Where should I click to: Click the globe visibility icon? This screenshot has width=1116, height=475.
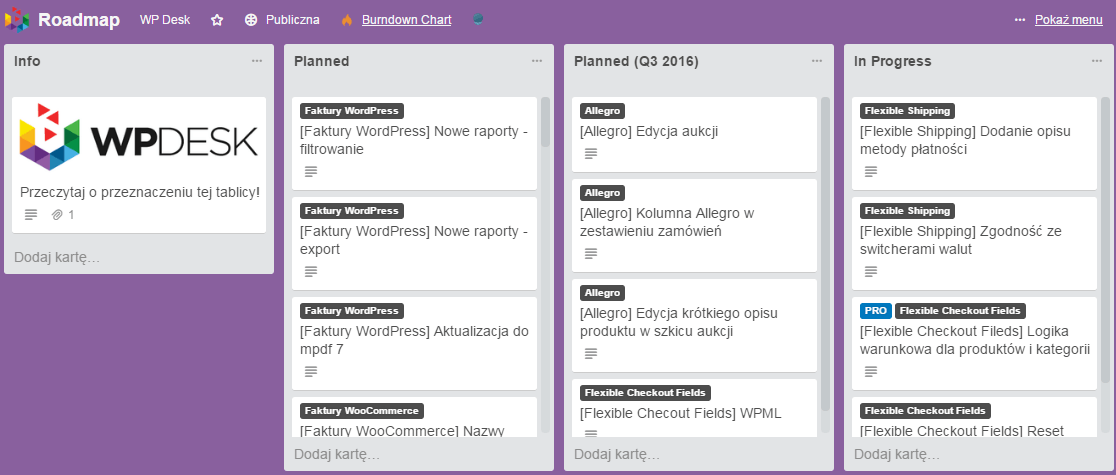pyautogui.click(x=251, y=20)
